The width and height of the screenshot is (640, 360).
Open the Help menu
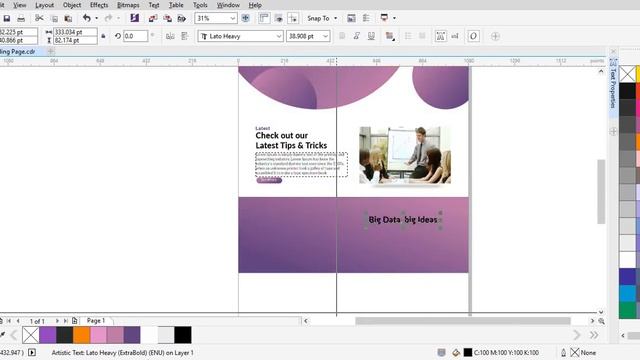(255, 5)
